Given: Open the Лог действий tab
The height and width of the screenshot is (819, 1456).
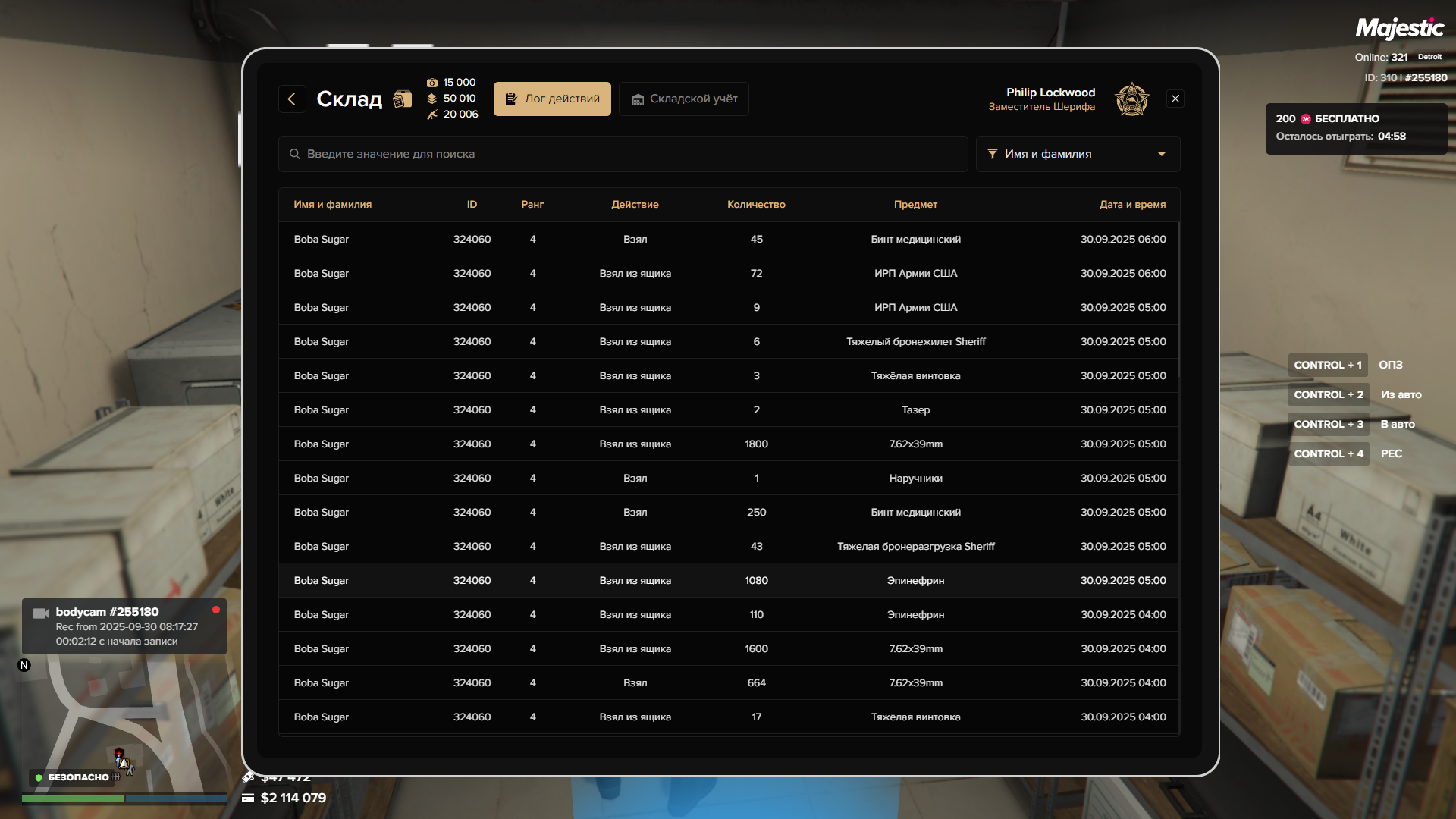Looking at the screenshot, I should click(552, 99).
